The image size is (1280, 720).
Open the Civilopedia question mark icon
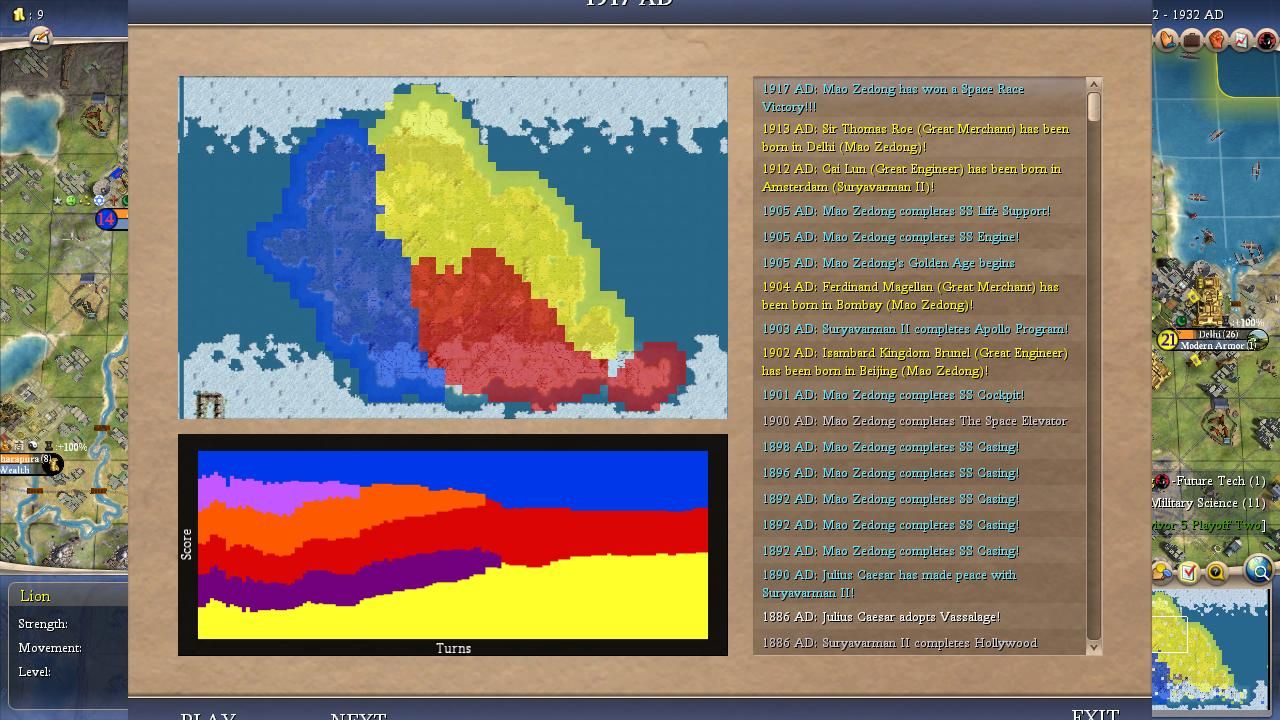(1216, 572)
